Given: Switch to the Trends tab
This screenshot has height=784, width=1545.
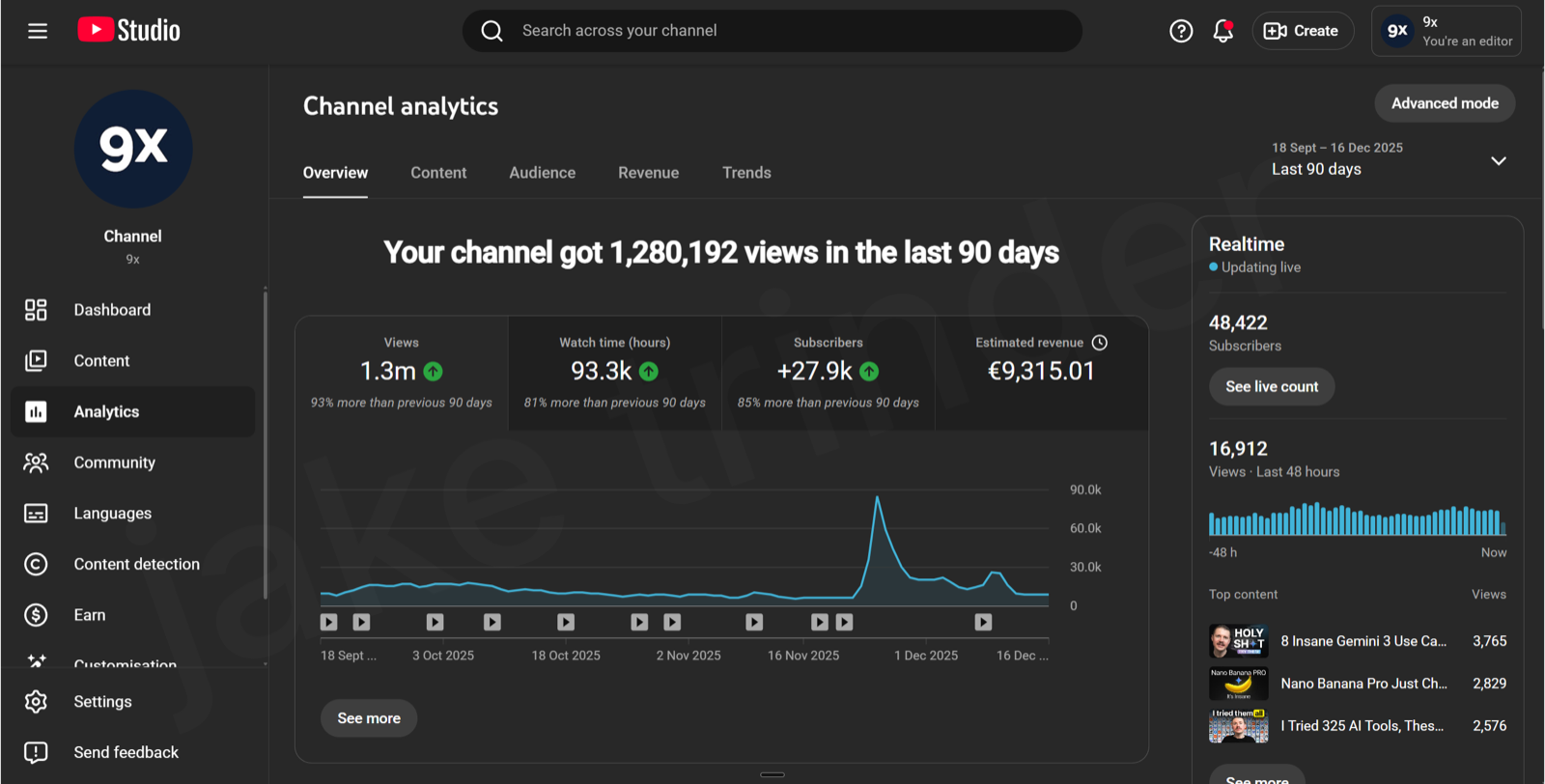Looking at the screenshot, I should 746,173.
